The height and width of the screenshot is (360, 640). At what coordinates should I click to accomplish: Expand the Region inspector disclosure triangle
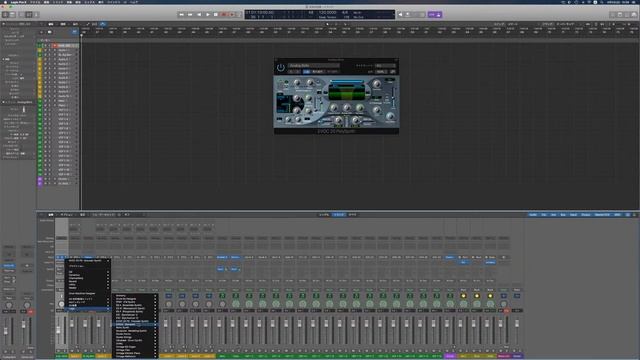4,24
